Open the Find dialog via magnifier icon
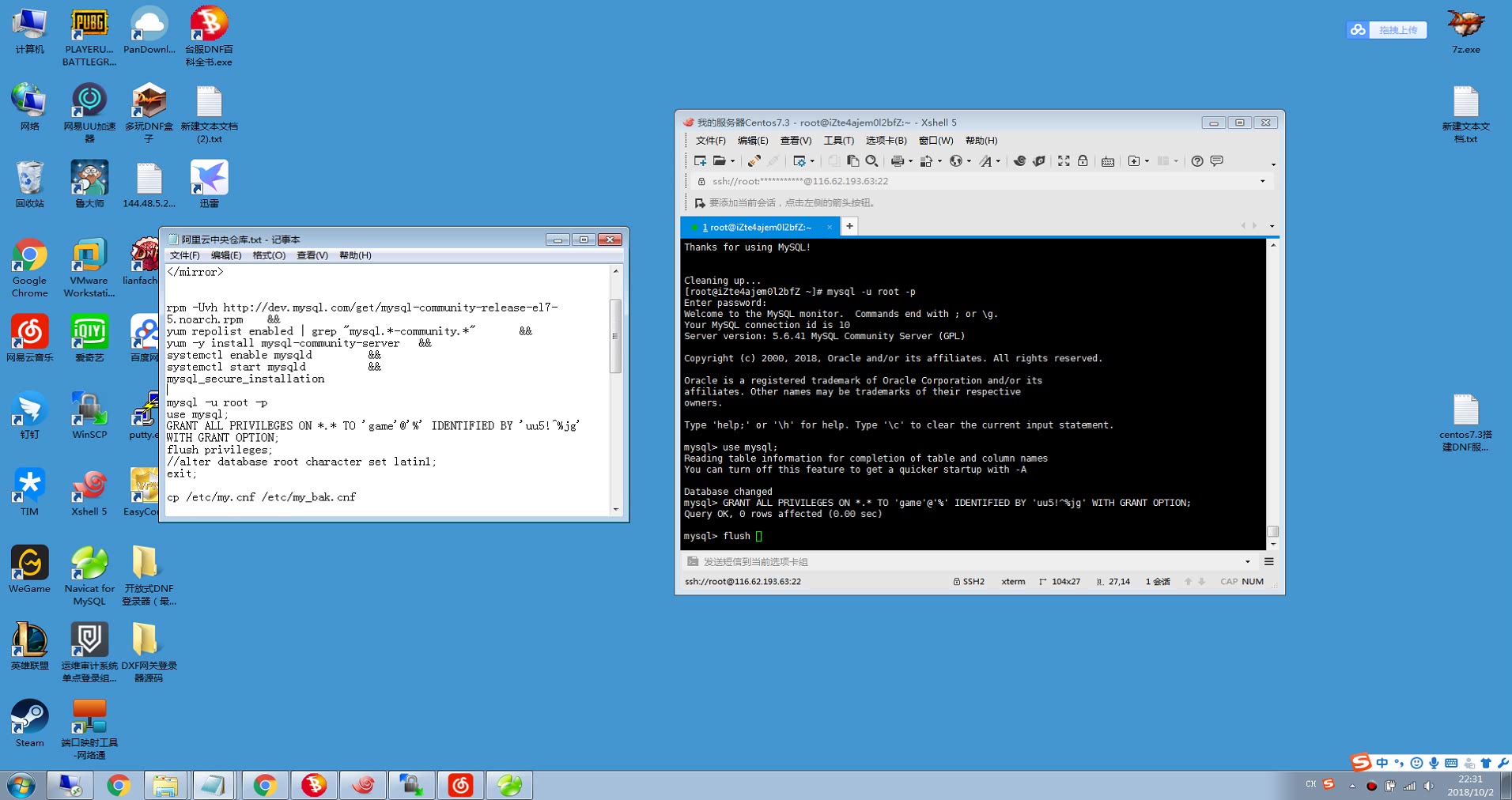The height and width of the screenshot is (800, 1512). [x=871, y=161]
